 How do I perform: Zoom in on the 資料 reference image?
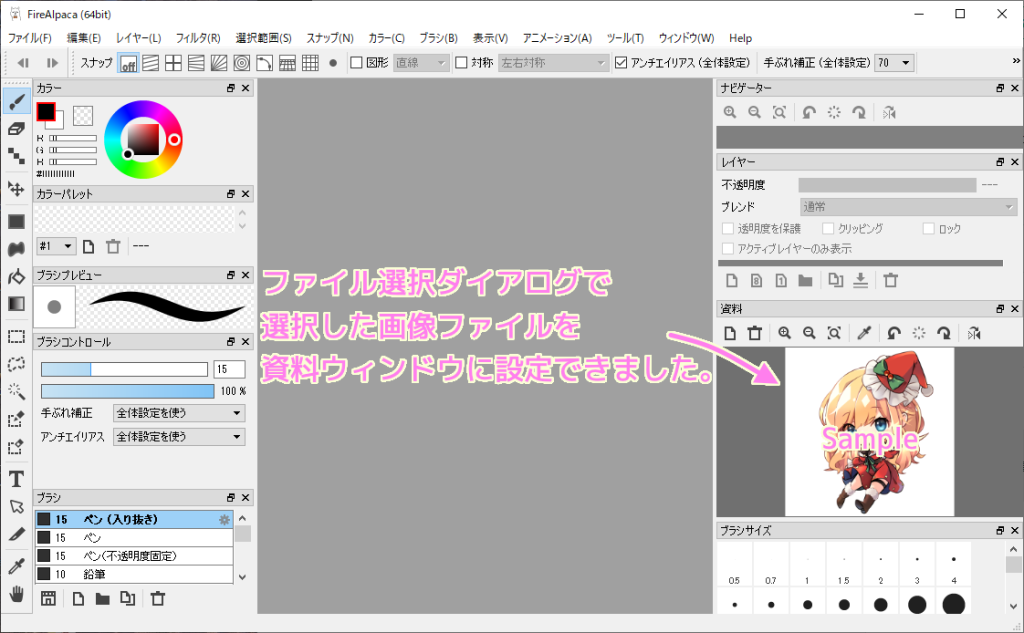point(785,332)
